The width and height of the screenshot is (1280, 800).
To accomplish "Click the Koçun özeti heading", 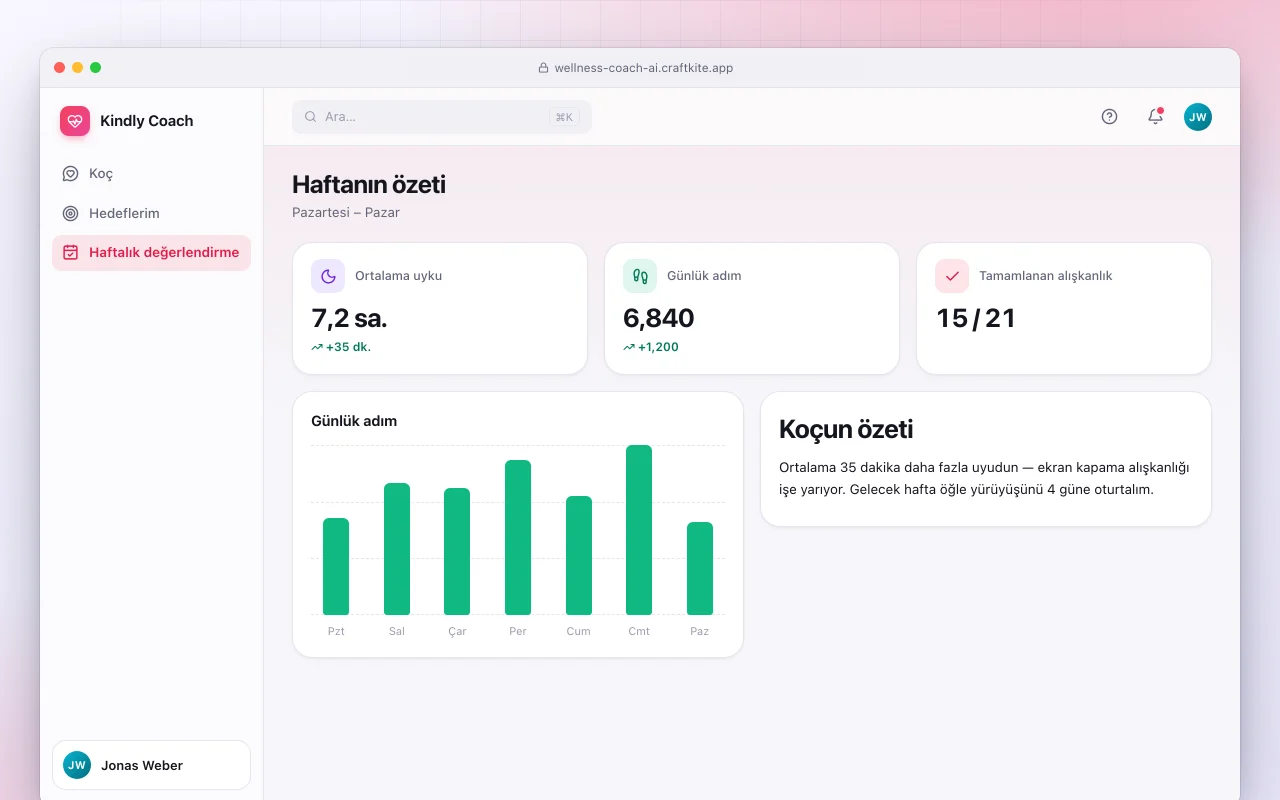I will (x=846, y=429).
